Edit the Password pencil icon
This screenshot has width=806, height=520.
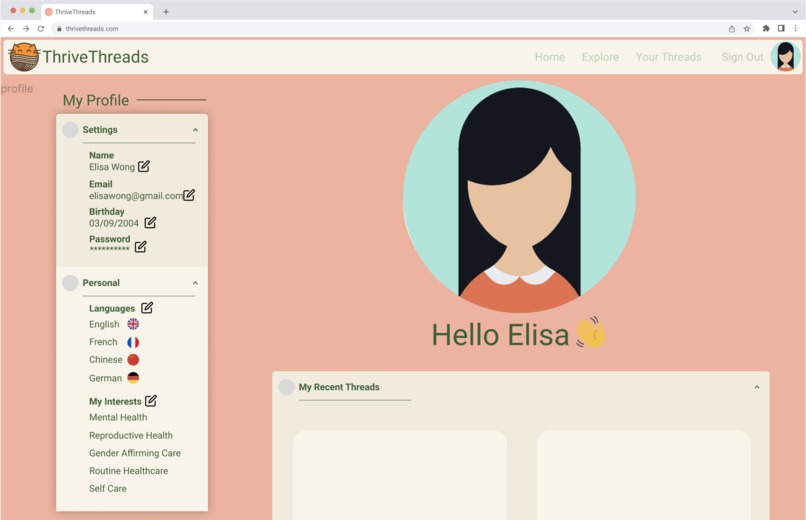[x=140, y=247]
